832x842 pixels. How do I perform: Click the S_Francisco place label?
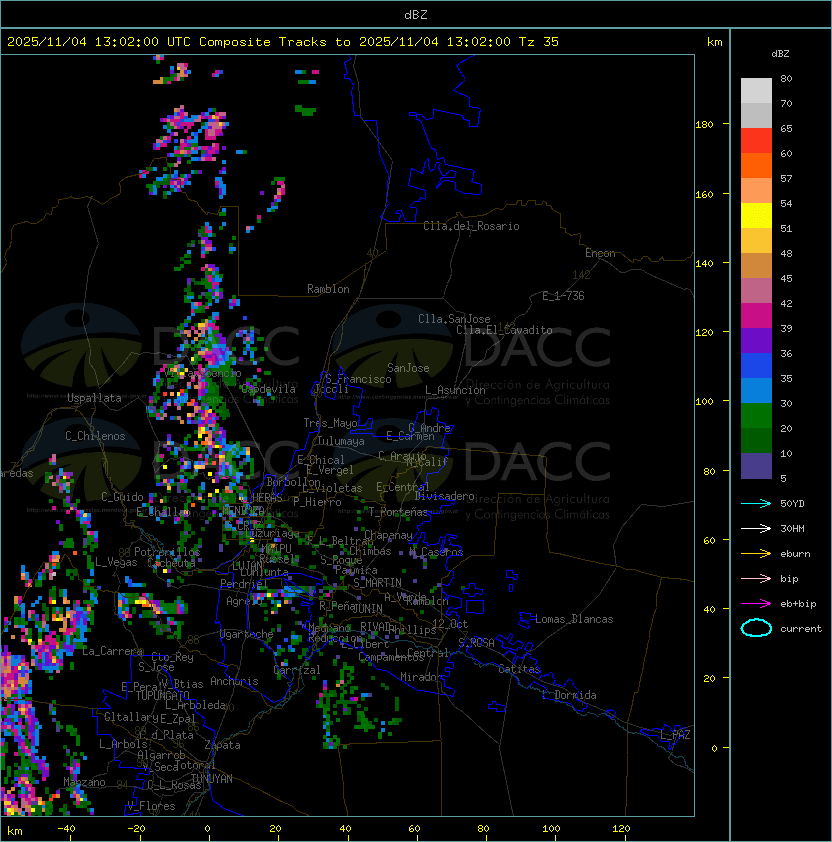tap(358, 379)
